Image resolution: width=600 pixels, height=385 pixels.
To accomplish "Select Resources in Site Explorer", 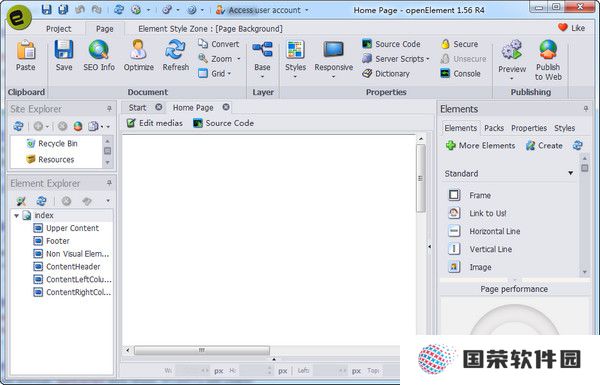I will [50, 159].
